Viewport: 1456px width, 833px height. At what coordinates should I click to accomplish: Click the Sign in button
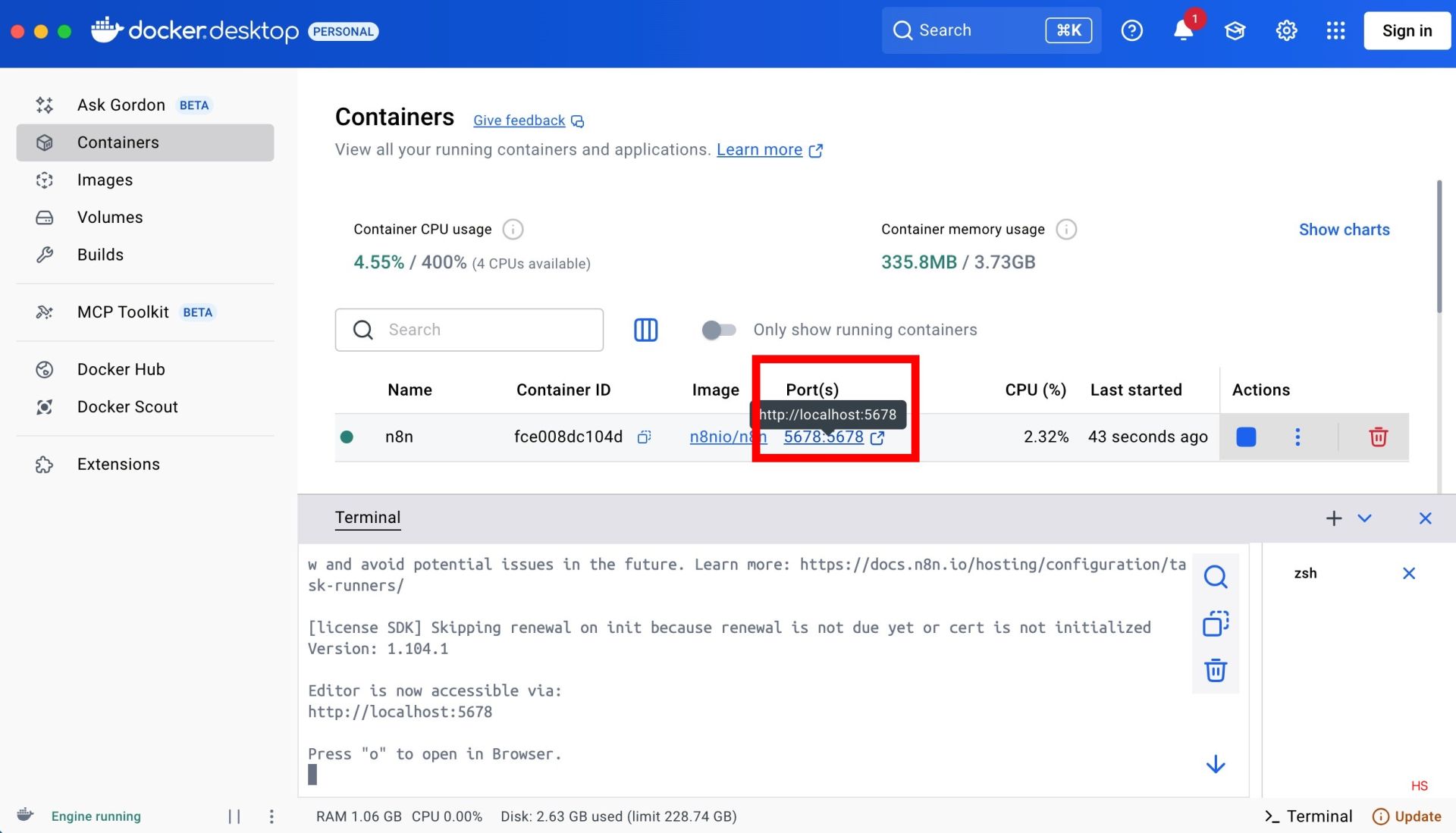click(x=1407, y=30)
